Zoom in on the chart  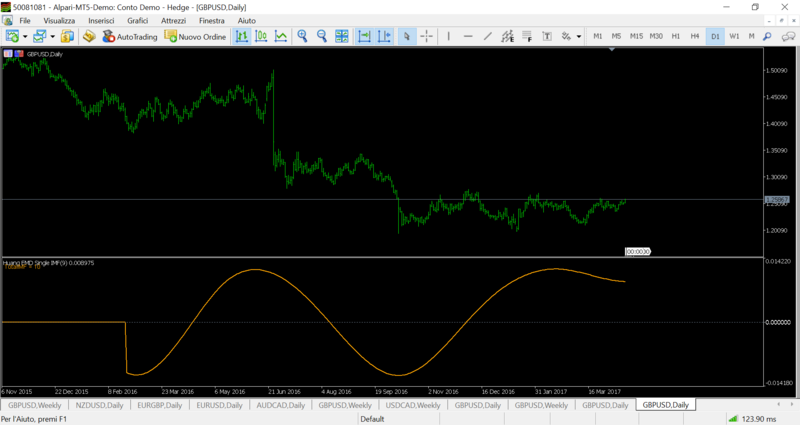303,36
